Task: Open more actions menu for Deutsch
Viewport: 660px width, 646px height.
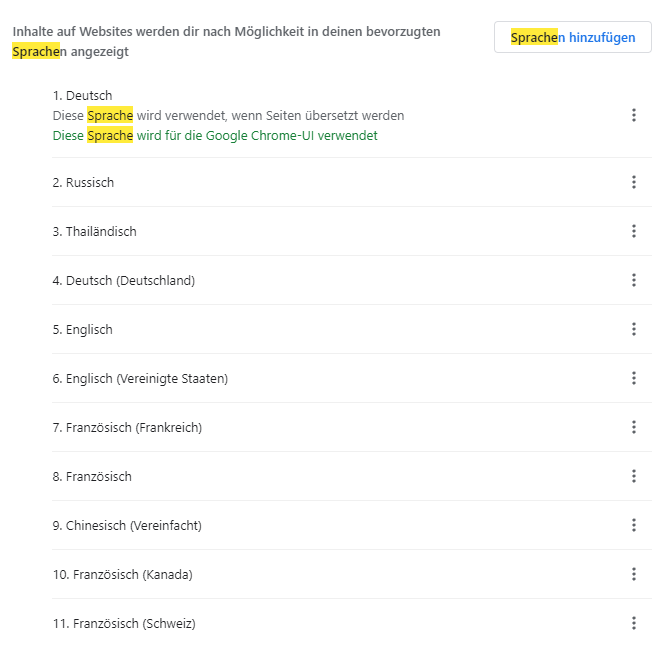Action: tap(633, 115)
